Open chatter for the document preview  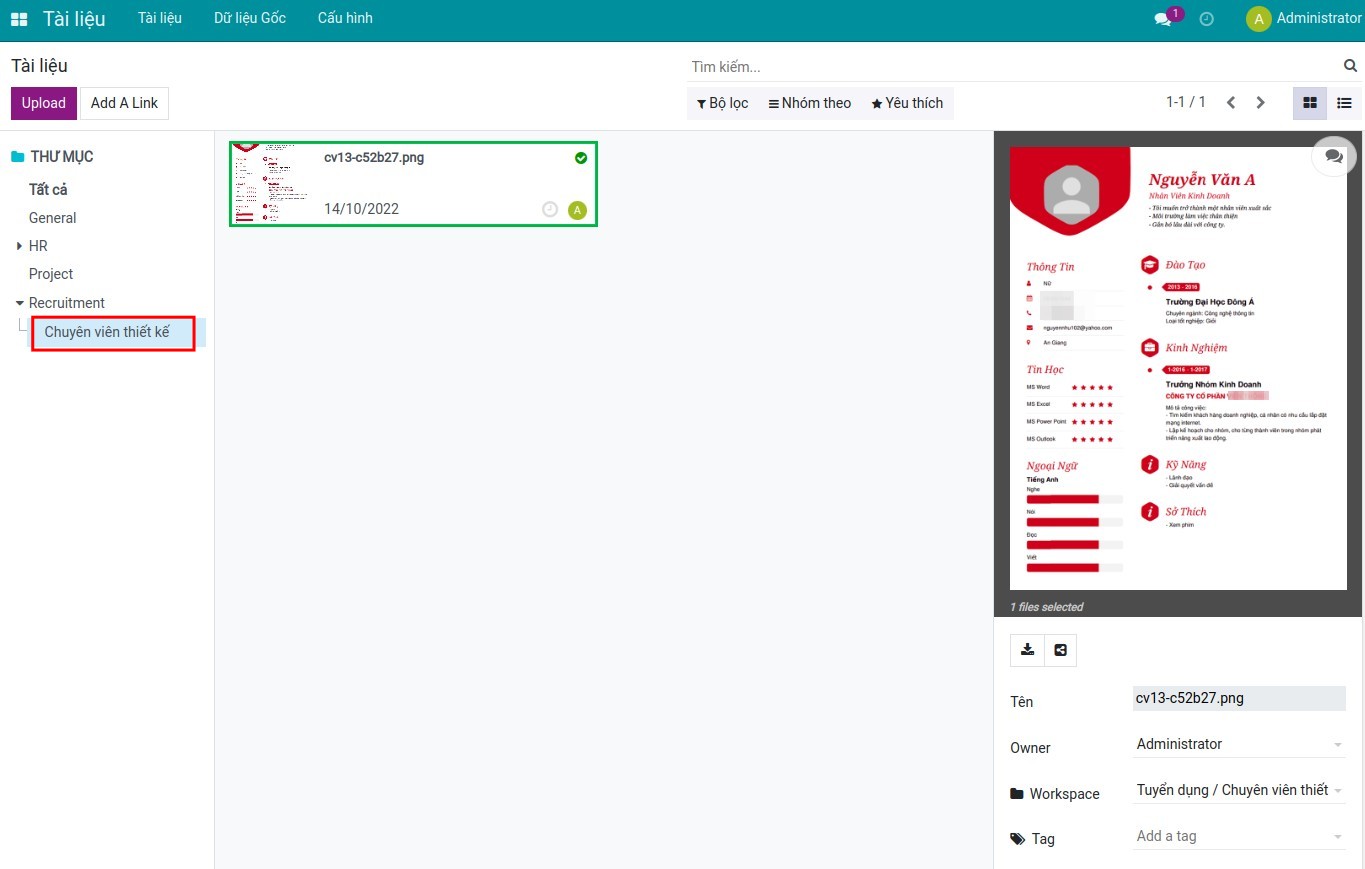[1334, 156]
